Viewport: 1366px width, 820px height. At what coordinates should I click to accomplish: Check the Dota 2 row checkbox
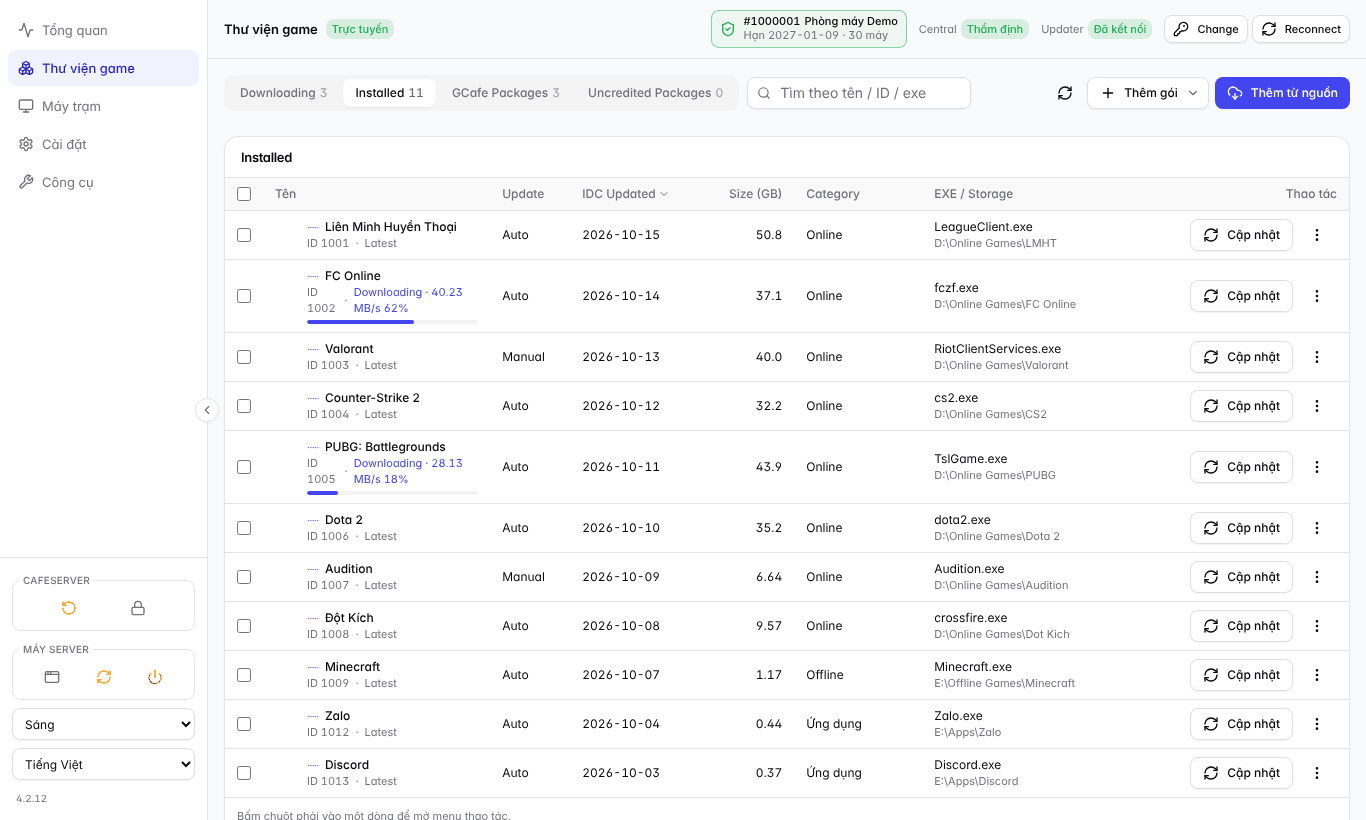[244, 528]
